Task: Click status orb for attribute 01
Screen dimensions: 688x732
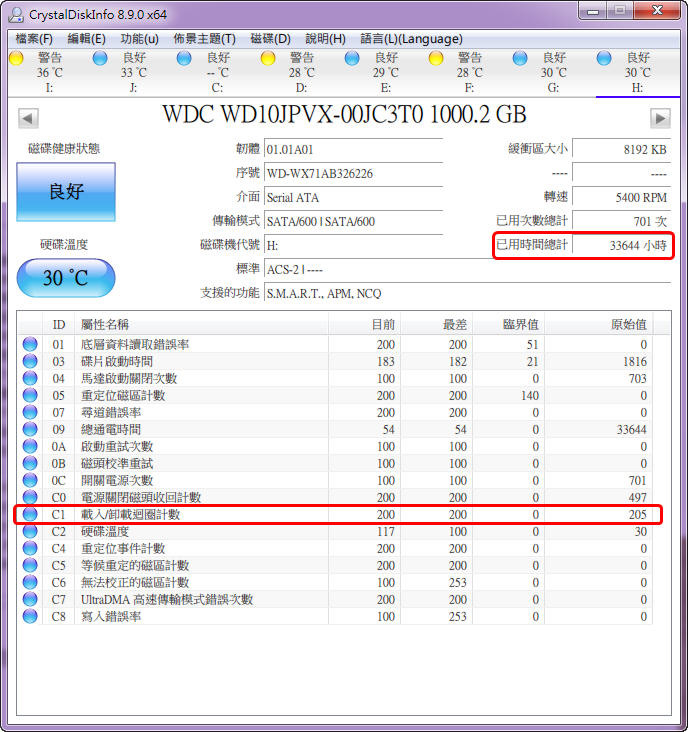Action: (x=30, y=345)
